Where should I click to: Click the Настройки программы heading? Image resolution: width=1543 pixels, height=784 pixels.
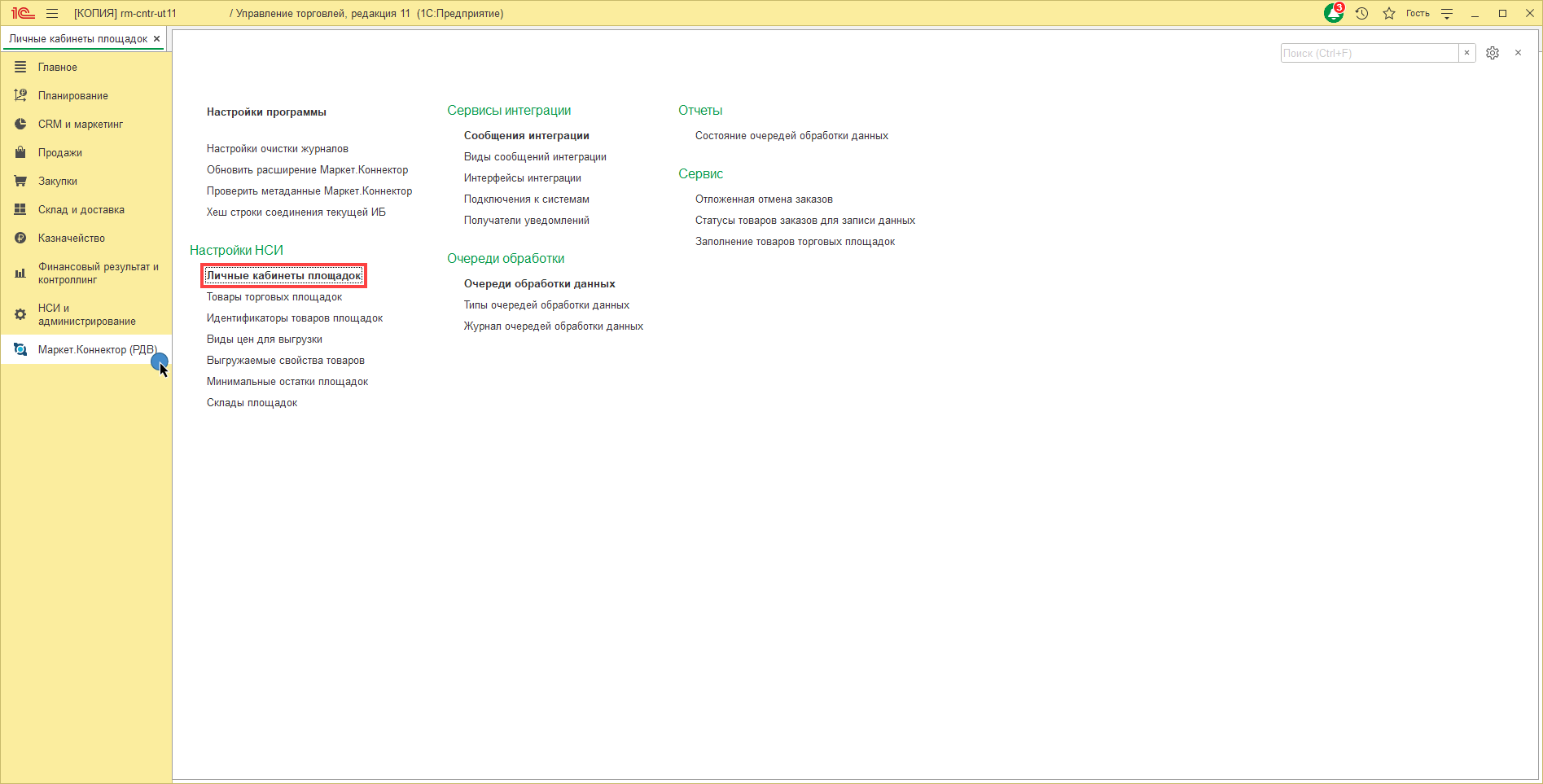266,112
